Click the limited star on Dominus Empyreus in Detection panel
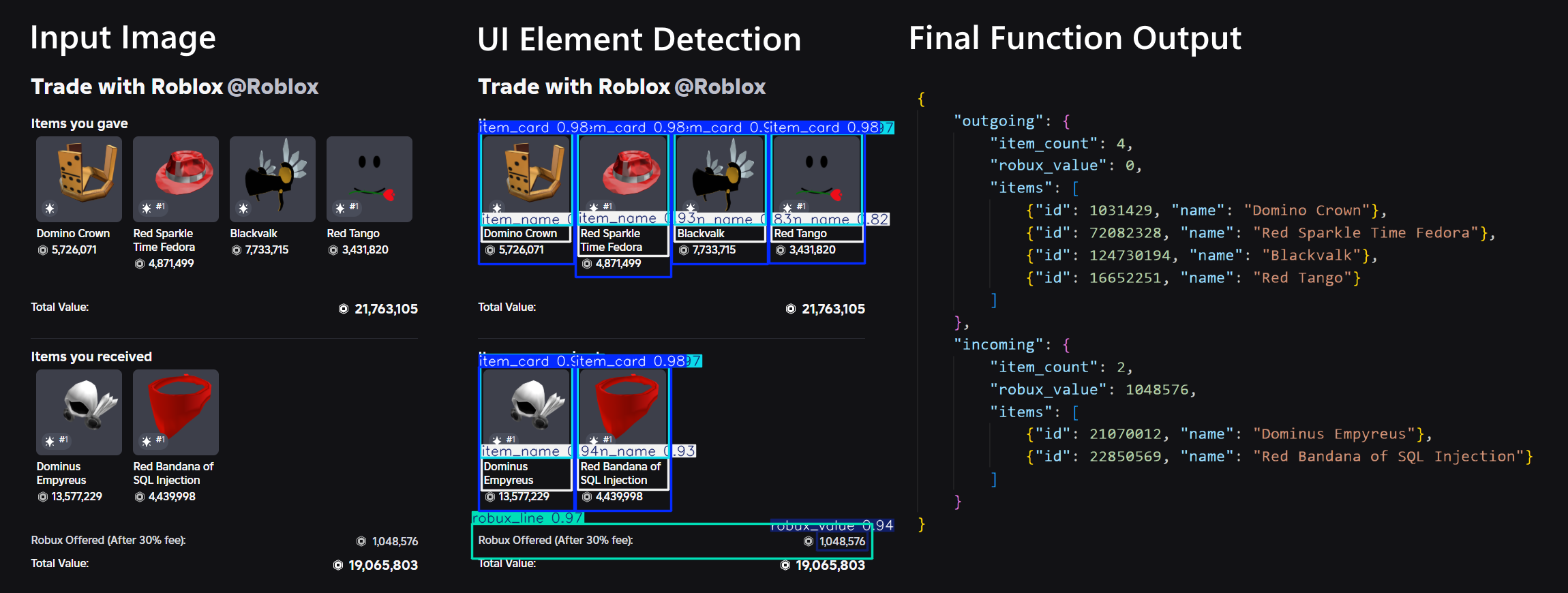This screenshot has height=593, width=1568. (497, 441)
